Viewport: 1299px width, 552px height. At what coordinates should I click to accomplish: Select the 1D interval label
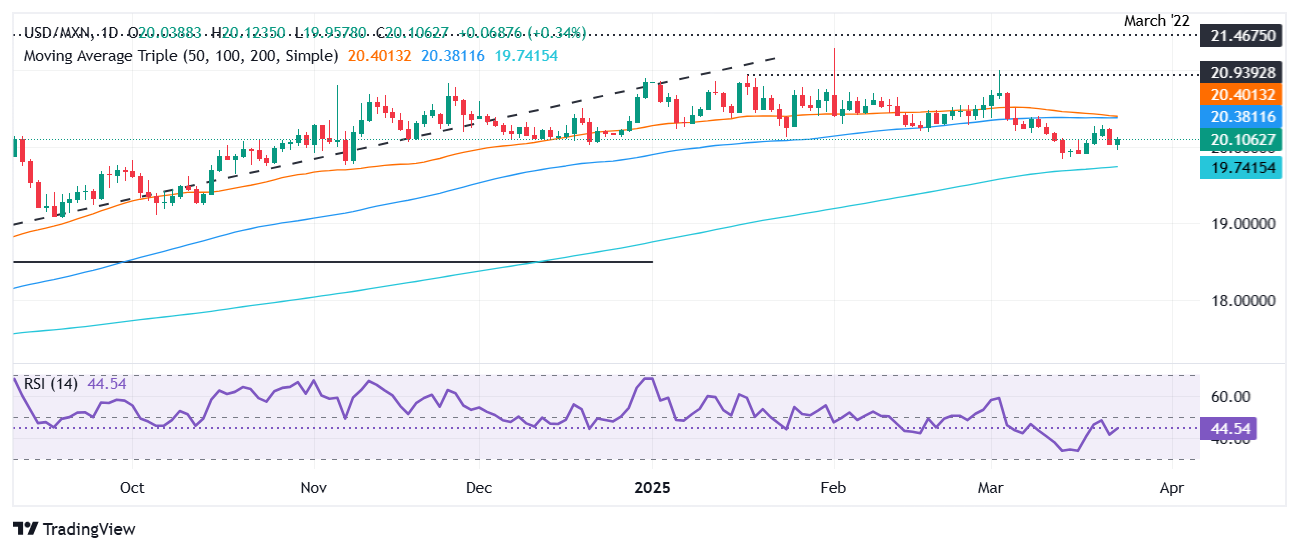[x=115, y=34]
